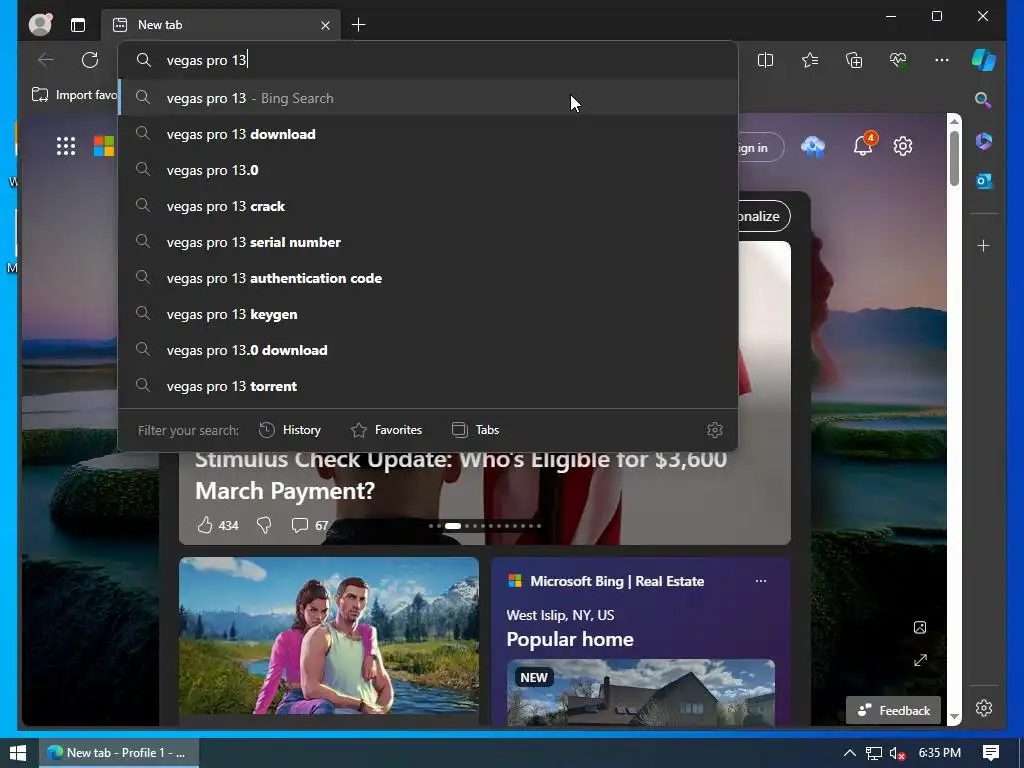Screen dimensions: 1024x768
Task: Open the Copilot icon
Action: (984, 60)
